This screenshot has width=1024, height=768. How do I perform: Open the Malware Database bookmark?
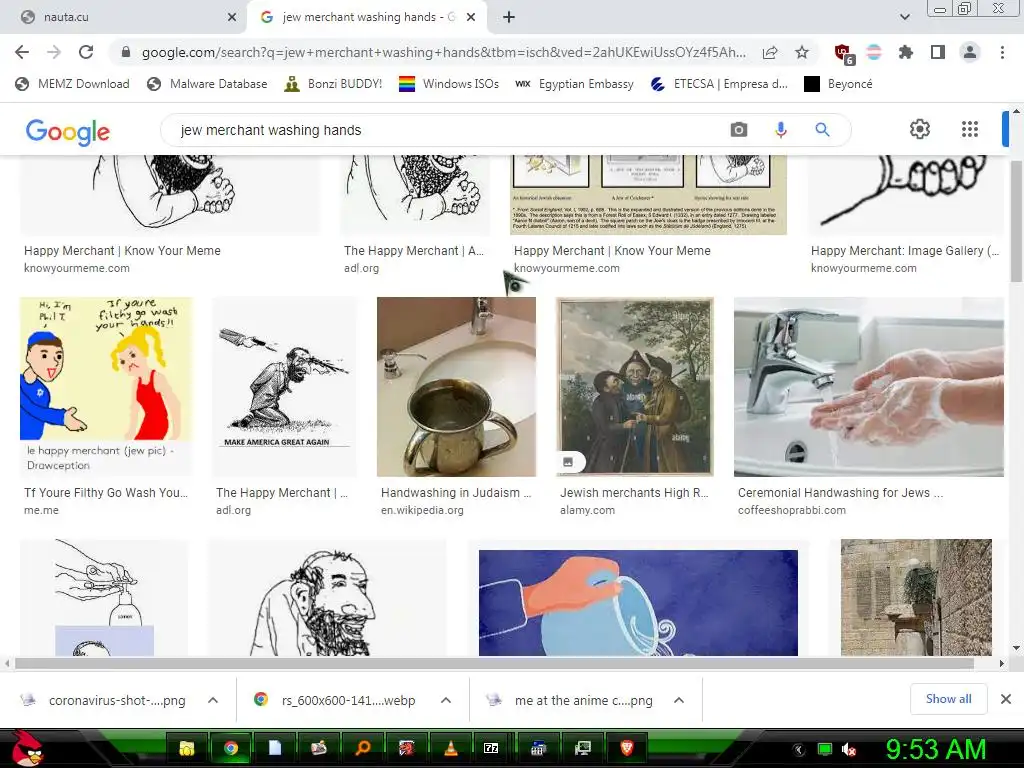[207, 84]
